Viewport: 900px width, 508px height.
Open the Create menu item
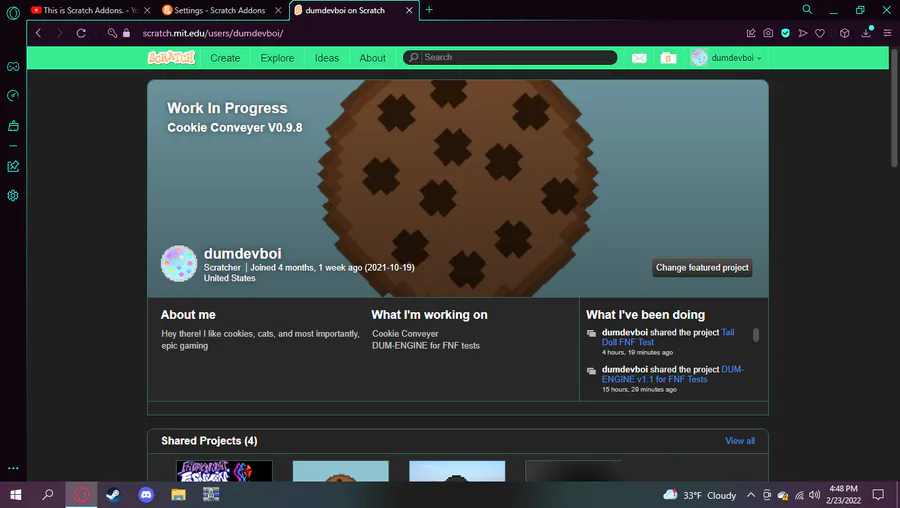coord(225,58)
